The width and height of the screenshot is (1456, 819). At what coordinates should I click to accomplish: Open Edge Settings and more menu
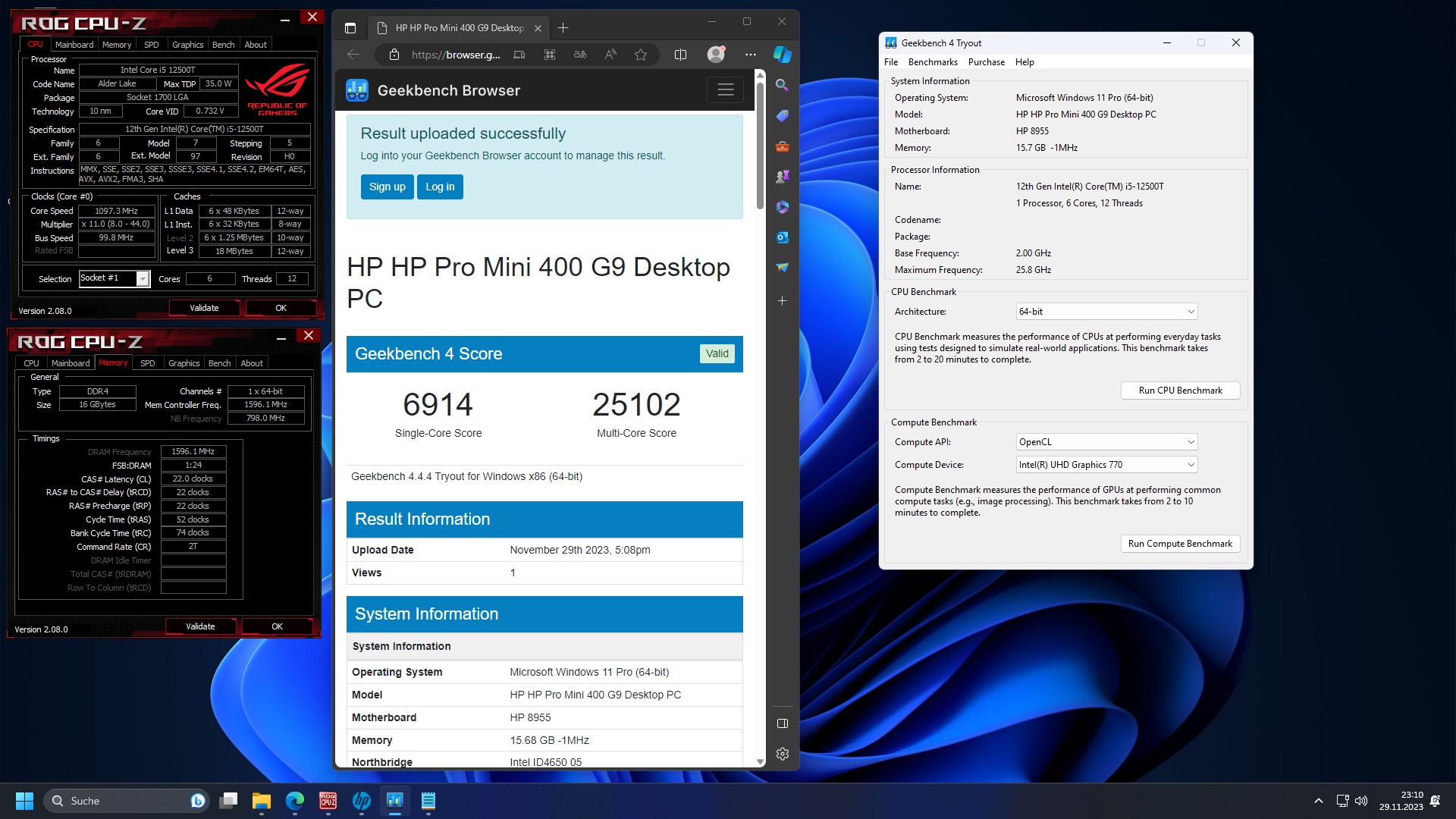pyautogui.click(x=751, y=55)
